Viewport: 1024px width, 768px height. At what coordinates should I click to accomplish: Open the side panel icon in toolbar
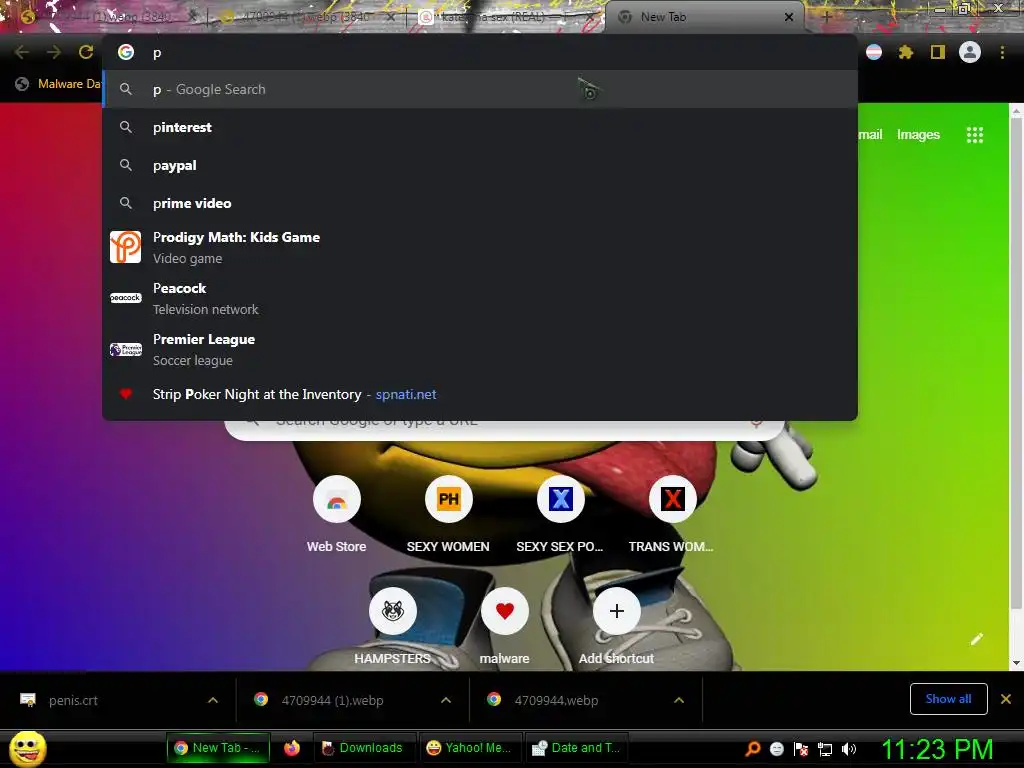pyautogui.click(x=938, y=52)
